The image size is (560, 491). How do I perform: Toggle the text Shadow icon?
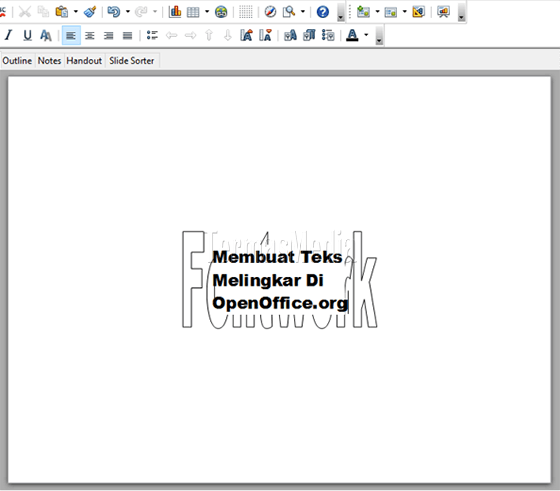click(46, 35)
